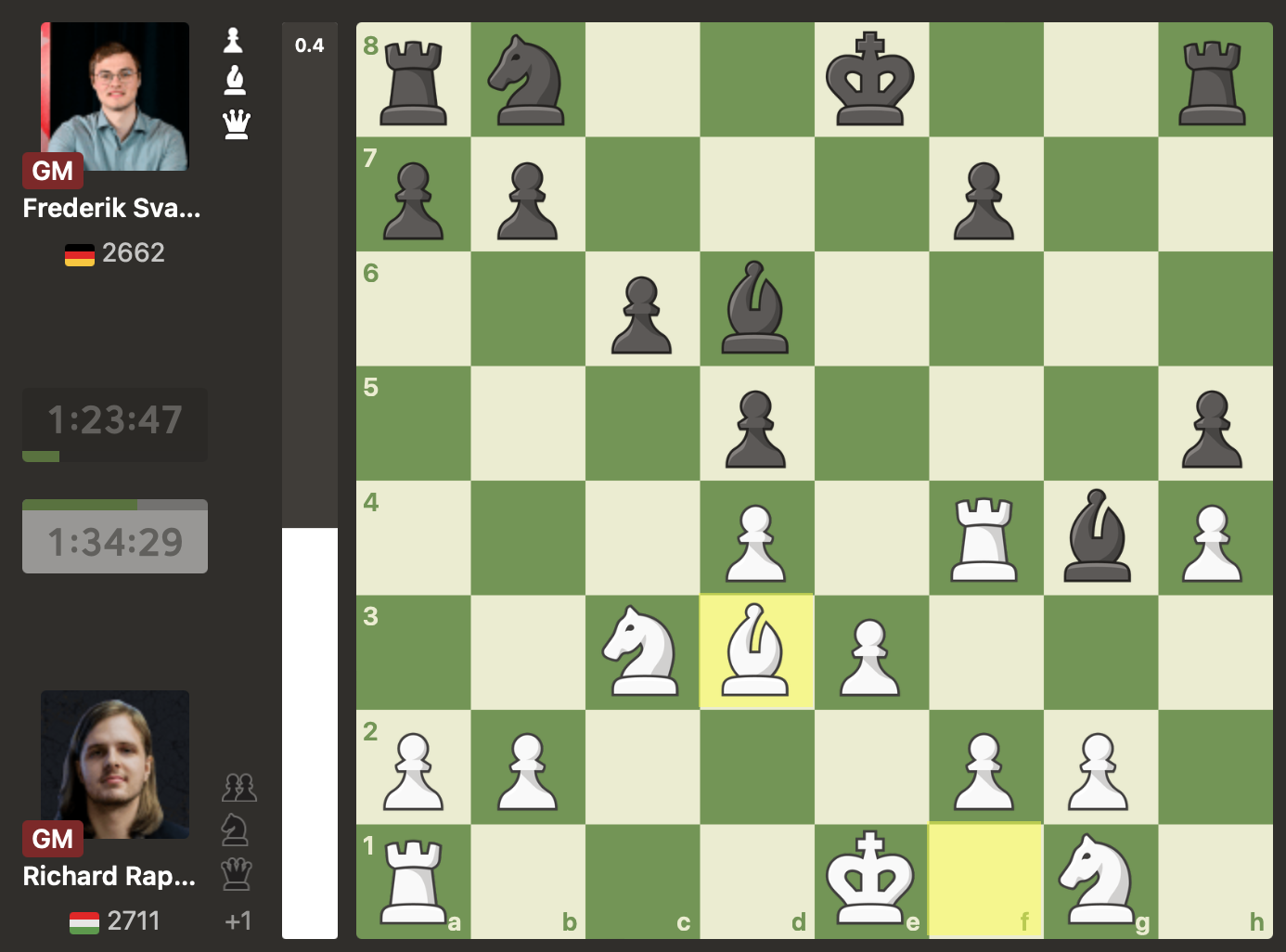Select the white pawn on g2
Viewport: 1286px width, 952px height.
(x=1099, y=771)
